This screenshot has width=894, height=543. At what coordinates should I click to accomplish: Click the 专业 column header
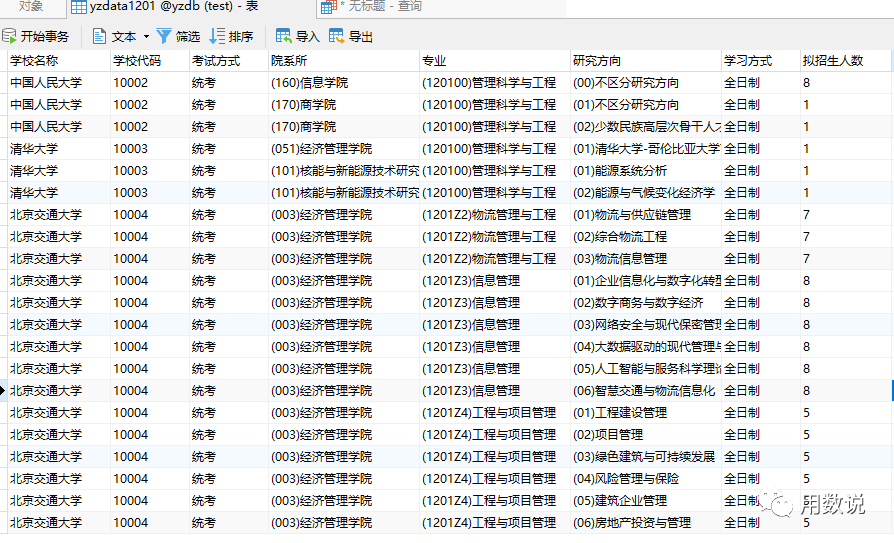click(495, 60)
